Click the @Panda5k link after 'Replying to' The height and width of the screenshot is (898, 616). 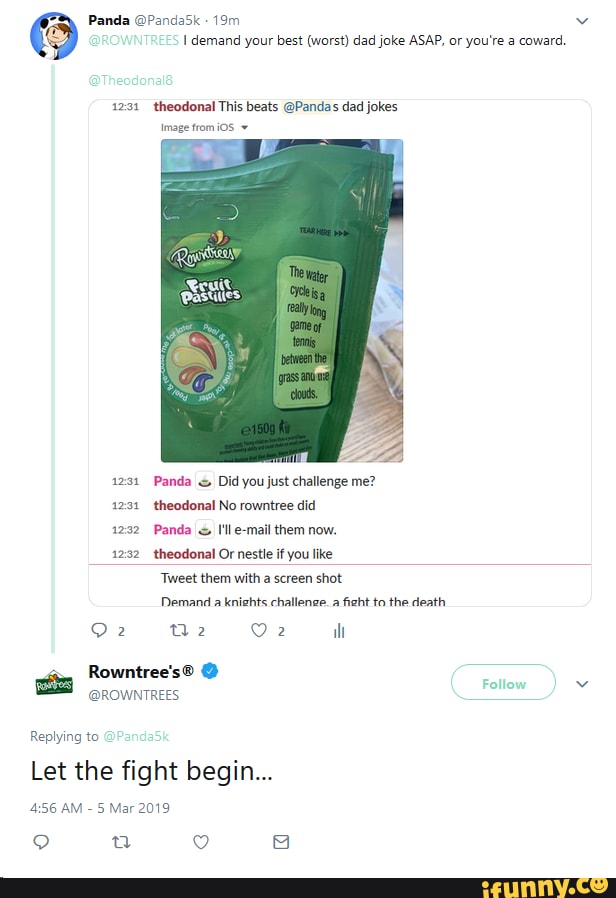136,736
